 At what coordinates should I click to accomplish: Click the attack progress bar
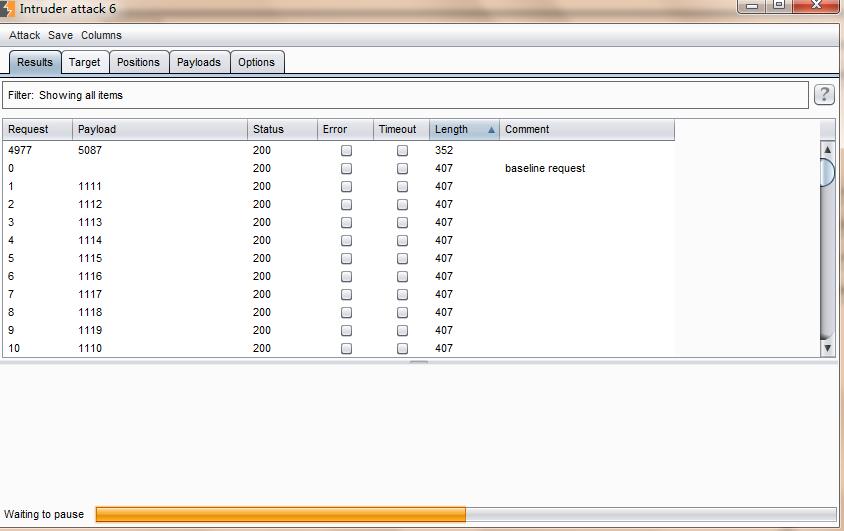coord(466,514)
